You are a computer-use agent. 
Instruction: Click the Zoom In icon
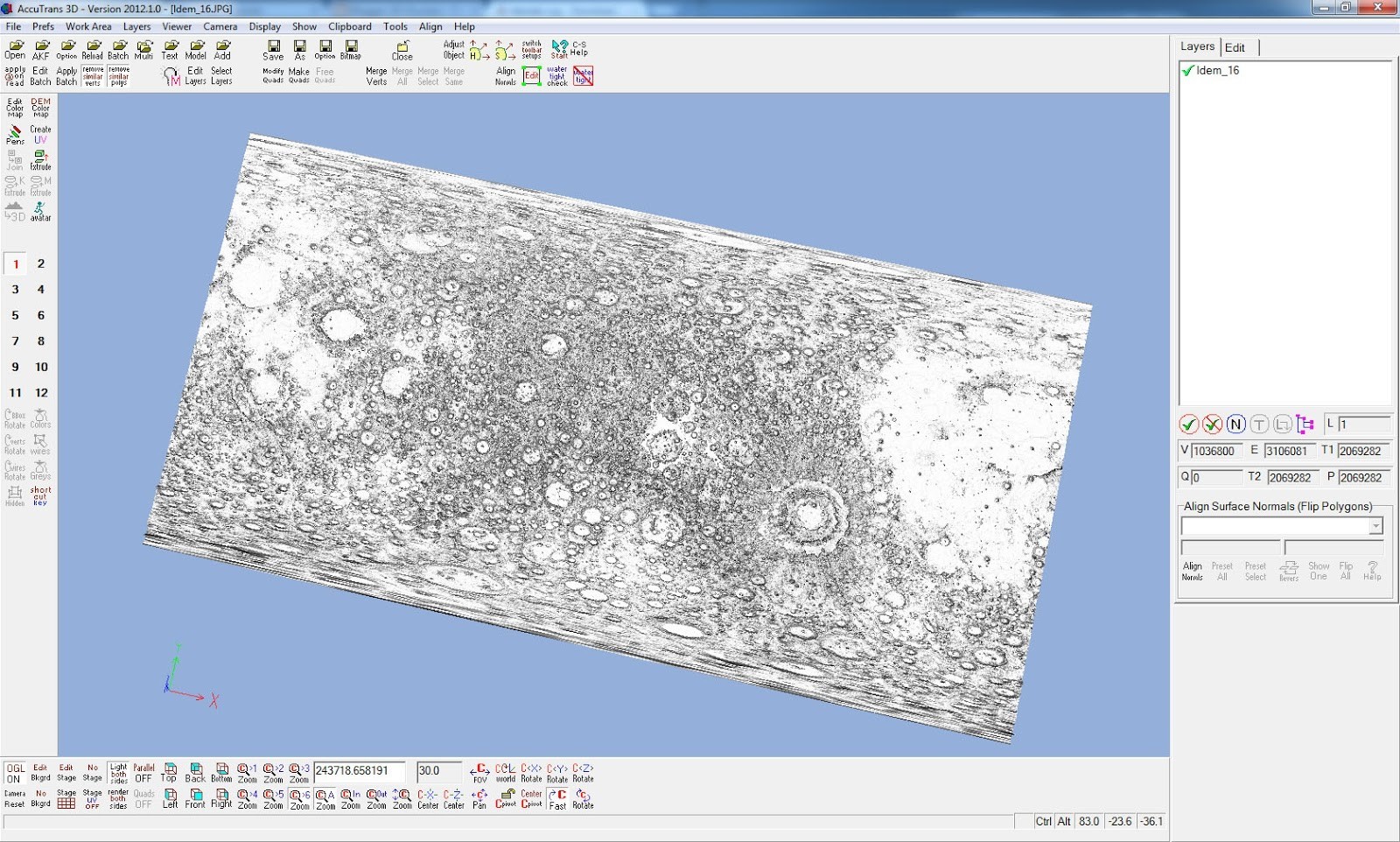click(x=351, y=798)
